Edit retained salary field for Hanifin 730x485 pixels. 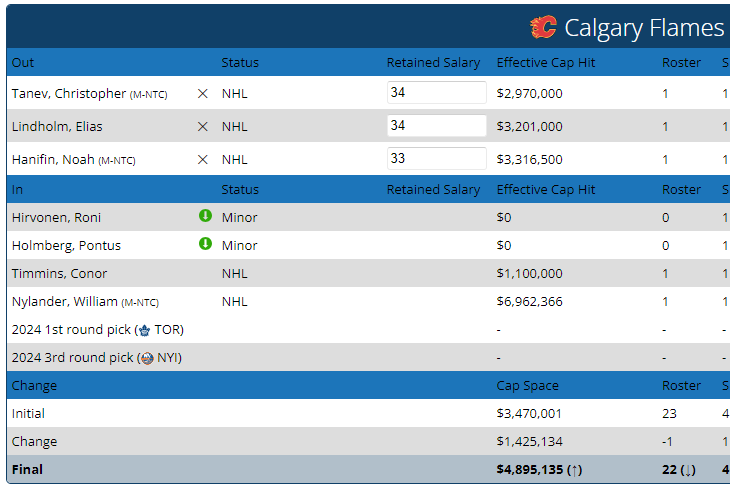pyautogui.click(x=437, y=158)
